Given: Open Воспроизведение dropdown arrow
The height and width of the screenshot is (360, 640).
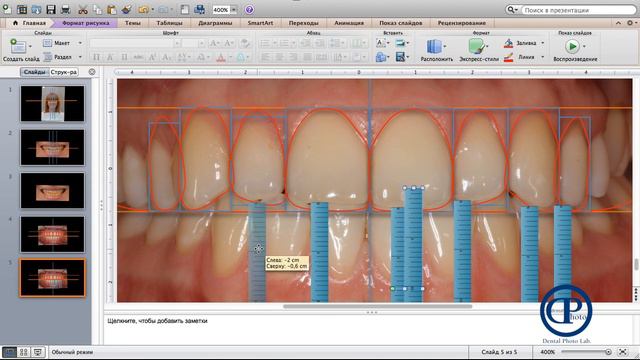Looking at the screenshot, I should pyautogui.click(x=584, y=46).
